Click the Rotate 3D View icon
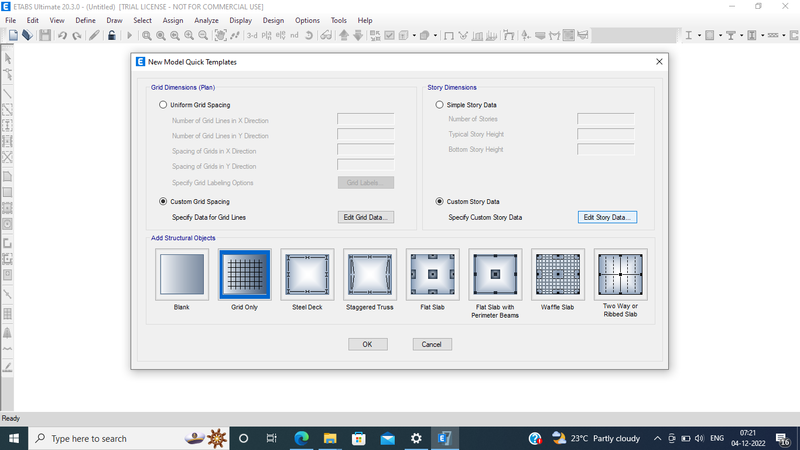This screenshot has height=450, width=800. [x=309, y=35]
